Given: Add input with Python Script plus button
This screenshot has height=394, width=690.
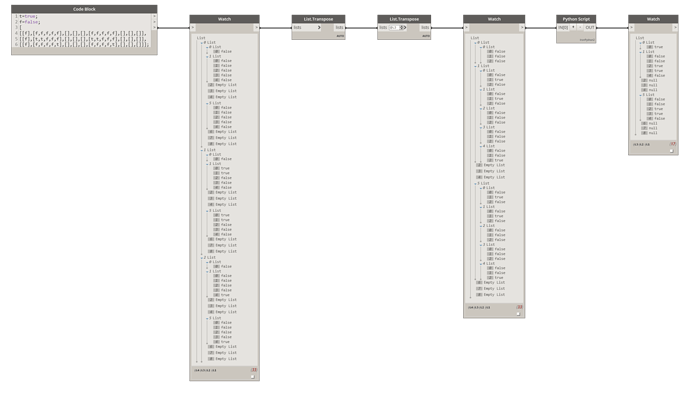Looking at the screenshot, I should (x=573, y=27).
